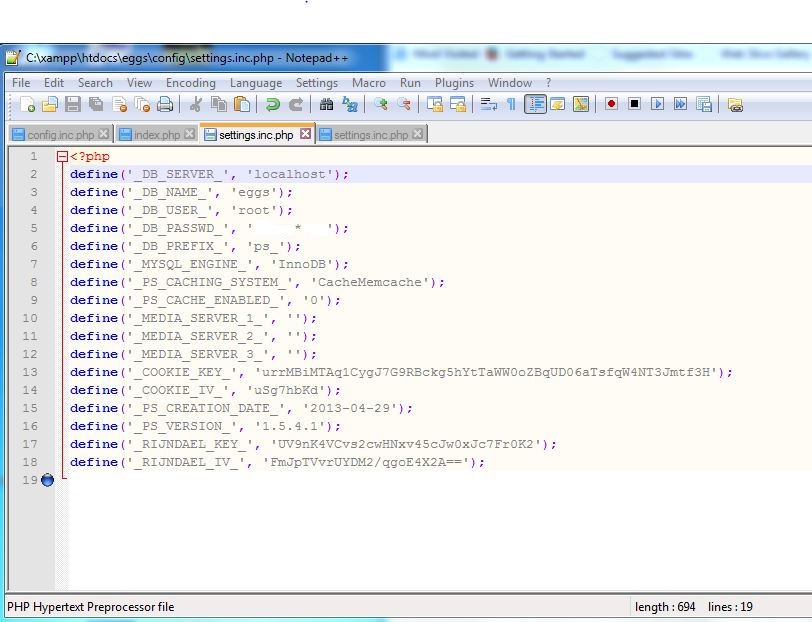The image size is (812, 622).
Task: Click the Zoom Out magnifier icon
Action: [404, 105]
